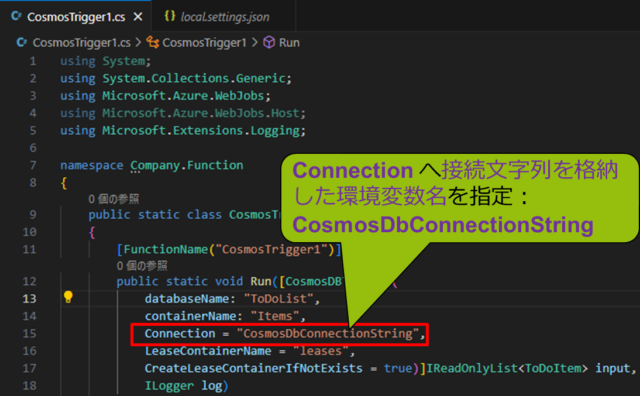Click 'Microsoft.Extensions.Logging' on line 5

[x=200, y=131]
